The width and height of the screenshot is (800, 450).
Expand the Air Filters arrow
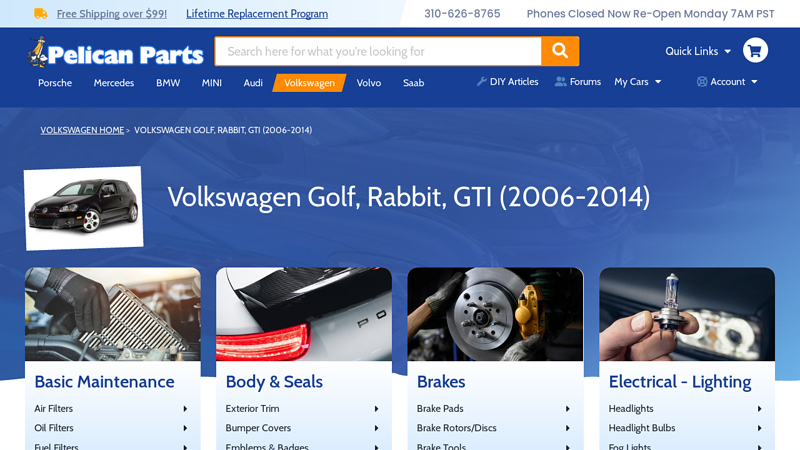click(x=185, y=409)
